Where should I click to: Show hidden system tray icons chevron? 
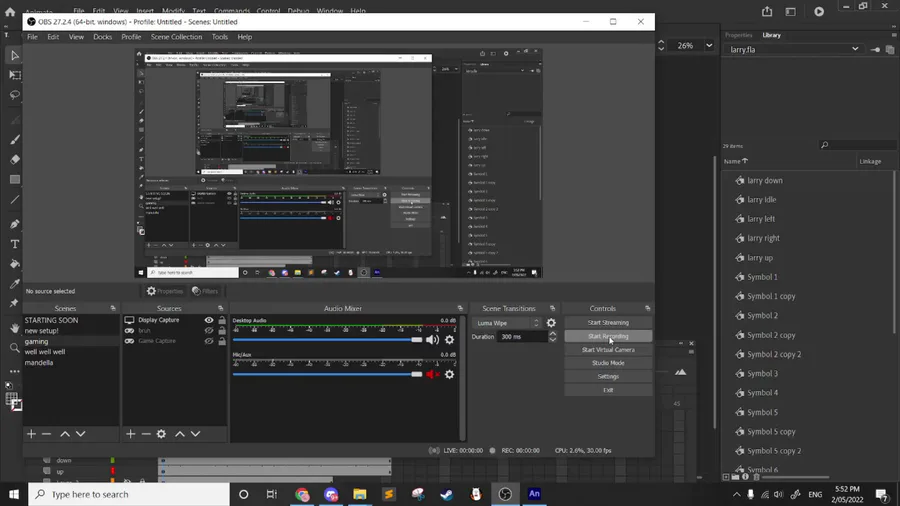736,495
